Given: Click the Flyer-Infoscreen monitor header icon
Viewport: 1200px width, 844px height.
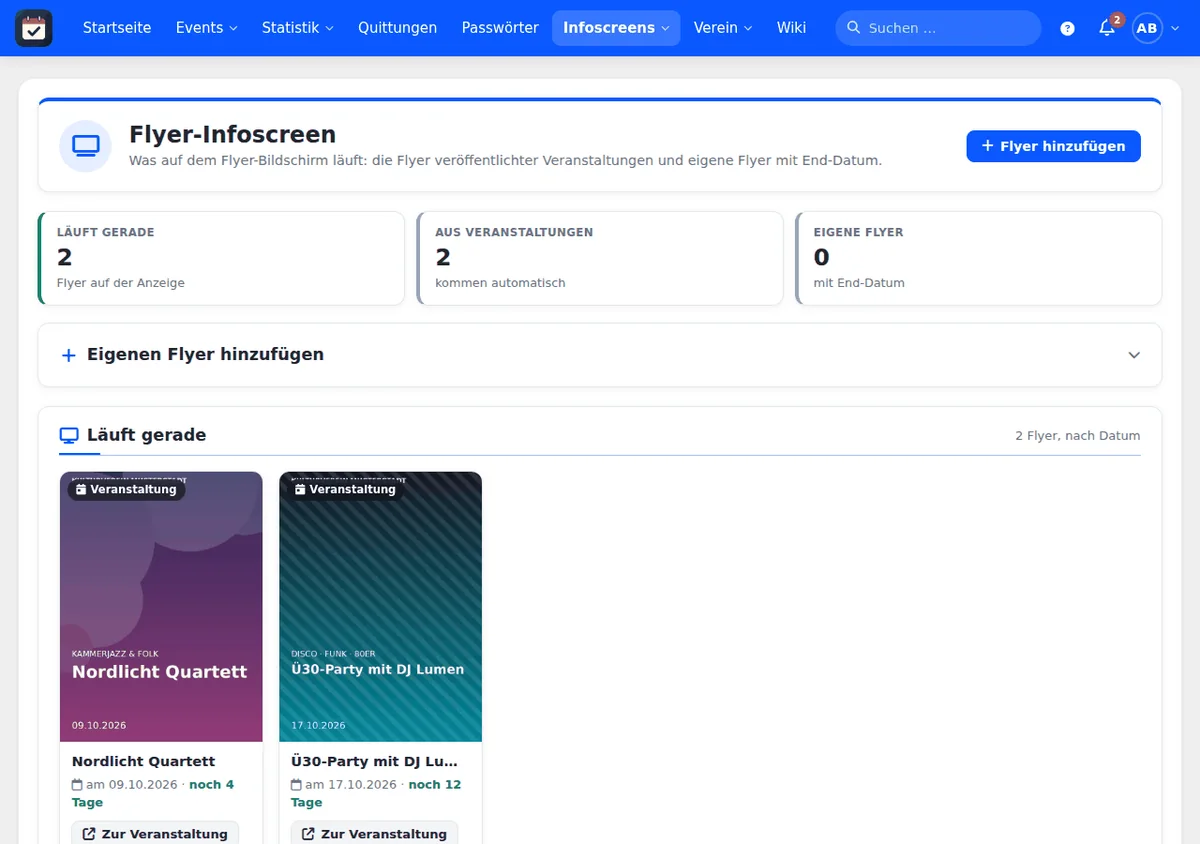Looking at the screenshot, I should coord(86,146).
